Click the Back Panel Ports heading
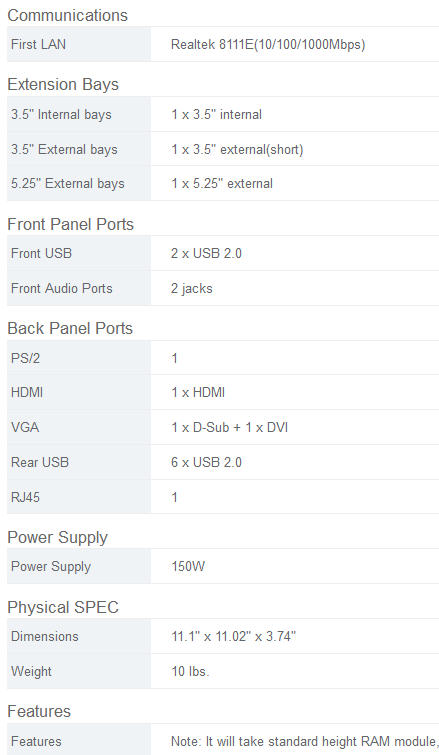The width and height of the screenshot is (439, 755). click(70, 328)
